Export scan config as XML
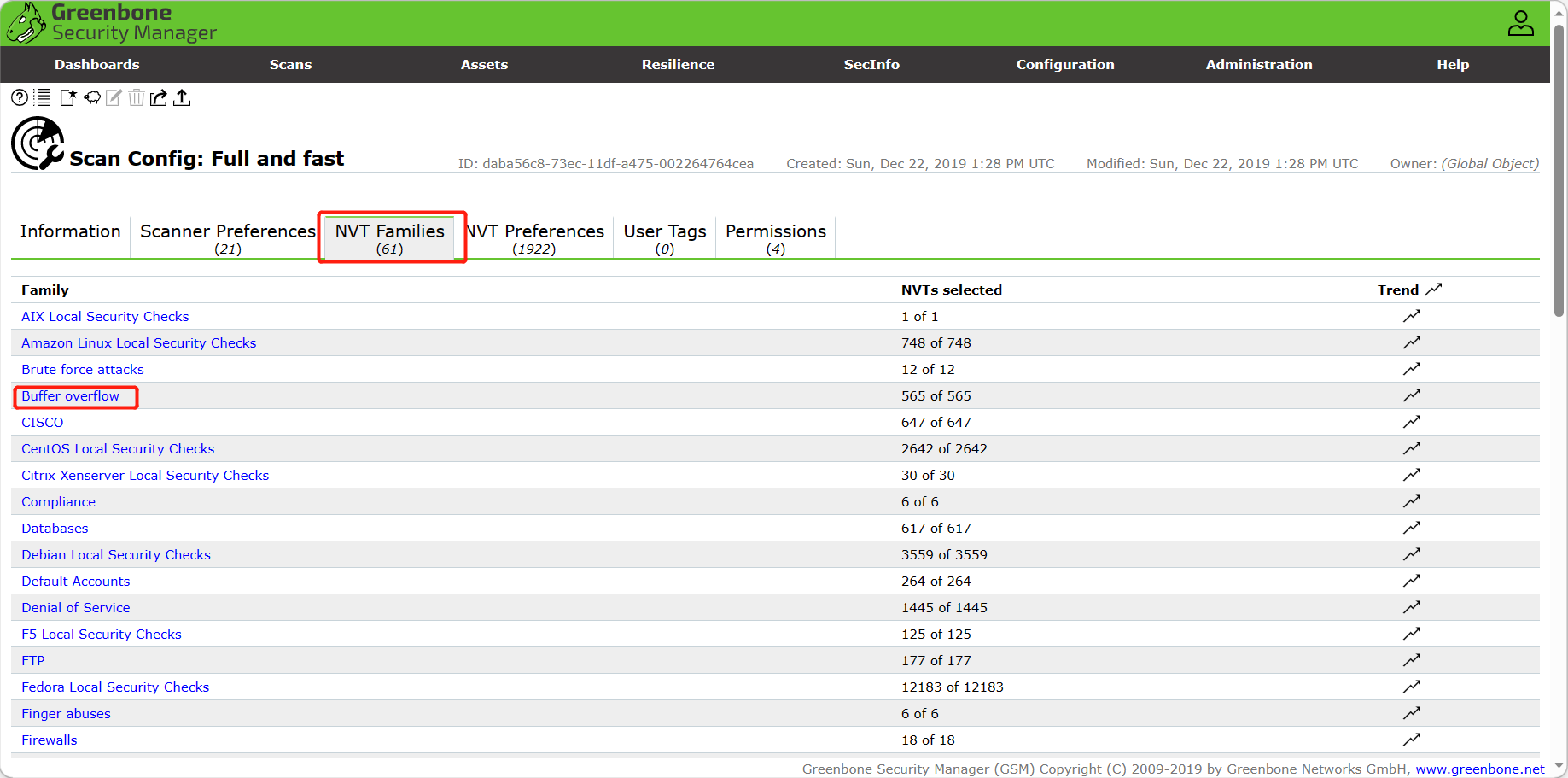Image resolution: width=1568 pixels, height=778 pixels. click(159, 97)
